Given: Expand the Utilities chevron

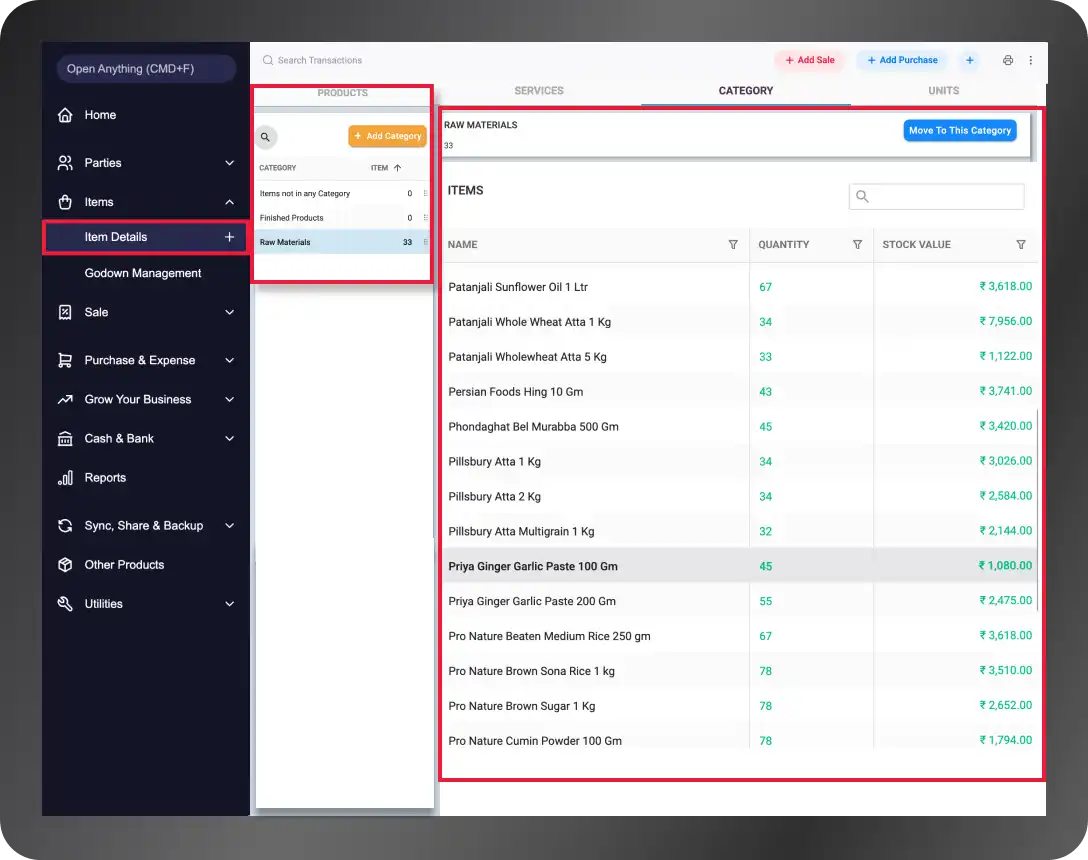Looking at the screenshot, I should coord(230,604).
